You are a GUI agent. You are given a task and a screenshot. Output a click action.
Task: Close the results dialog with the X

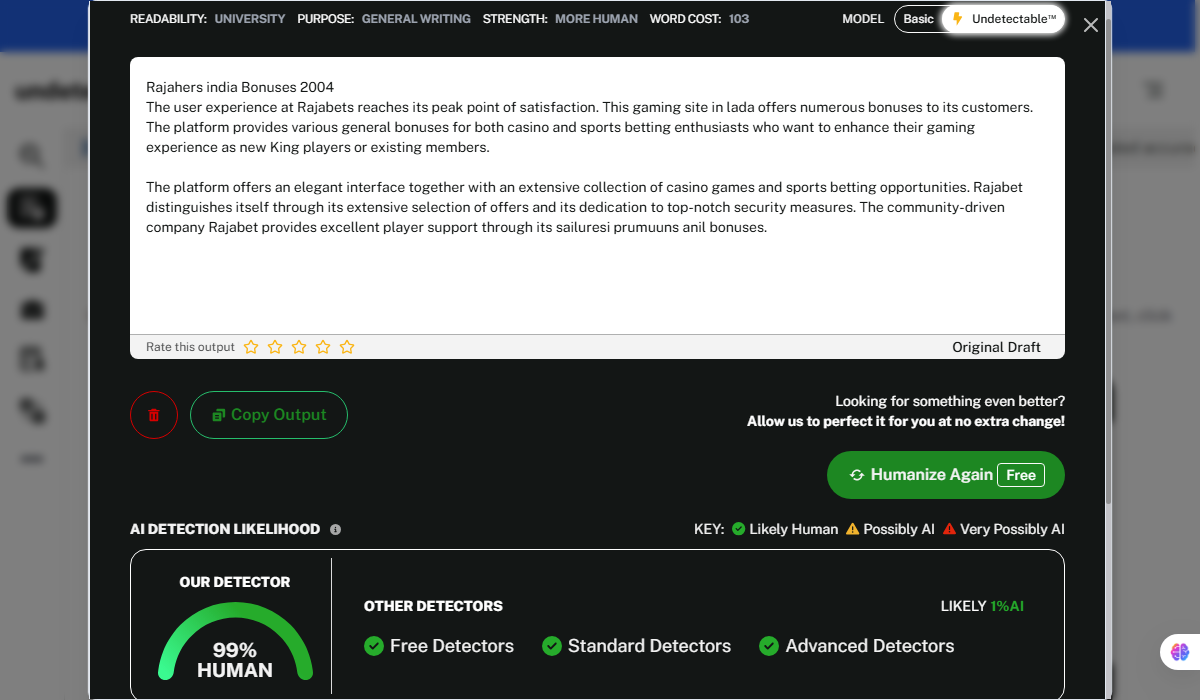[1091, 25]
